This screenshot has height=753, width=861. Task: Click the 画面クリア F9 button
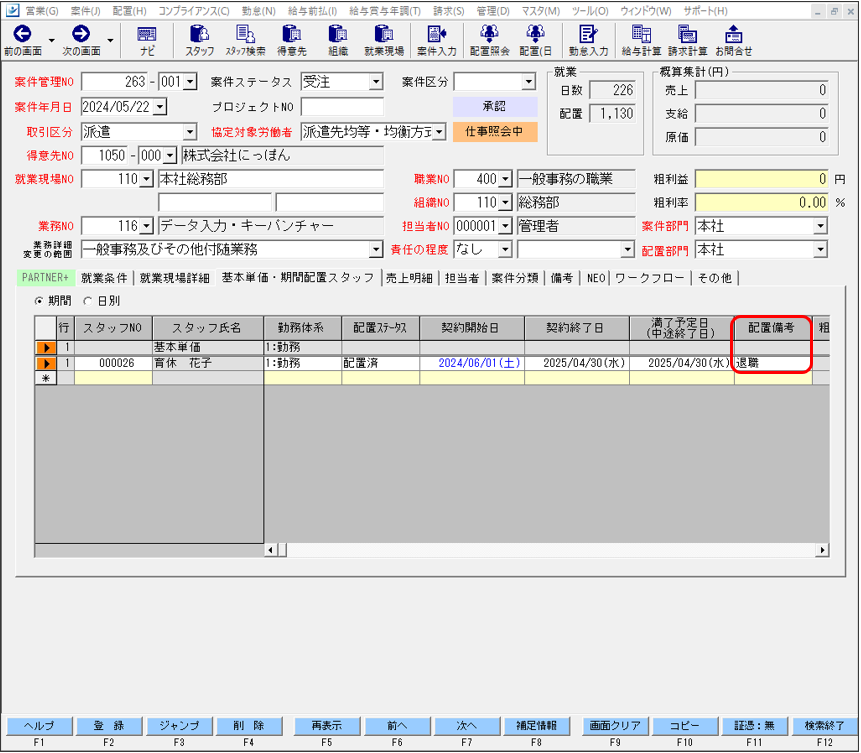[x=615, y=726]
